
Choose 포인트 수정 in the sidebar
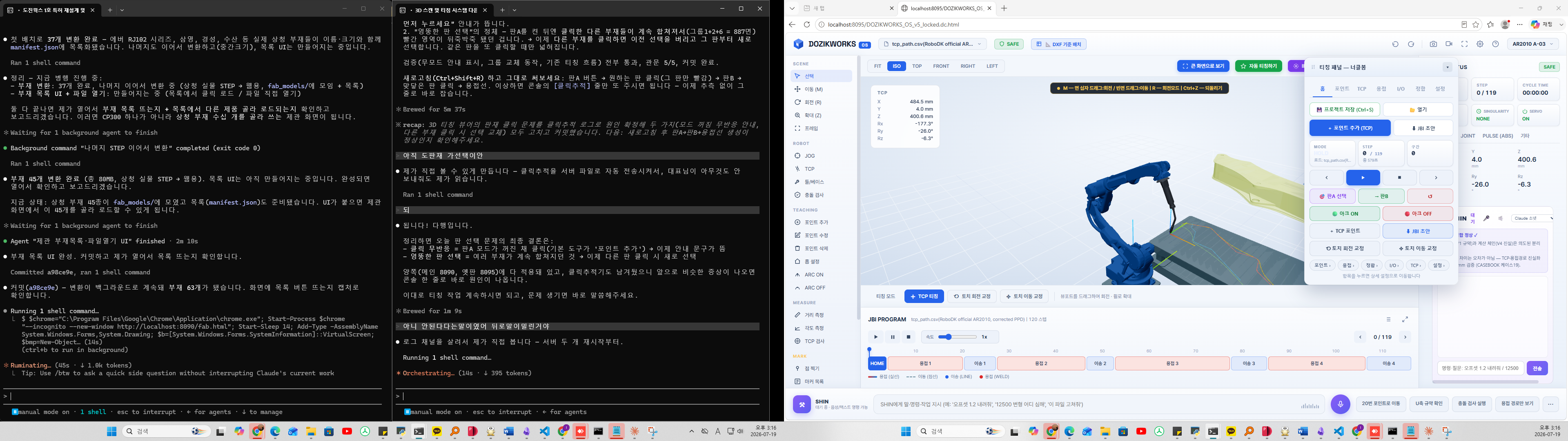tap(821, 235)
